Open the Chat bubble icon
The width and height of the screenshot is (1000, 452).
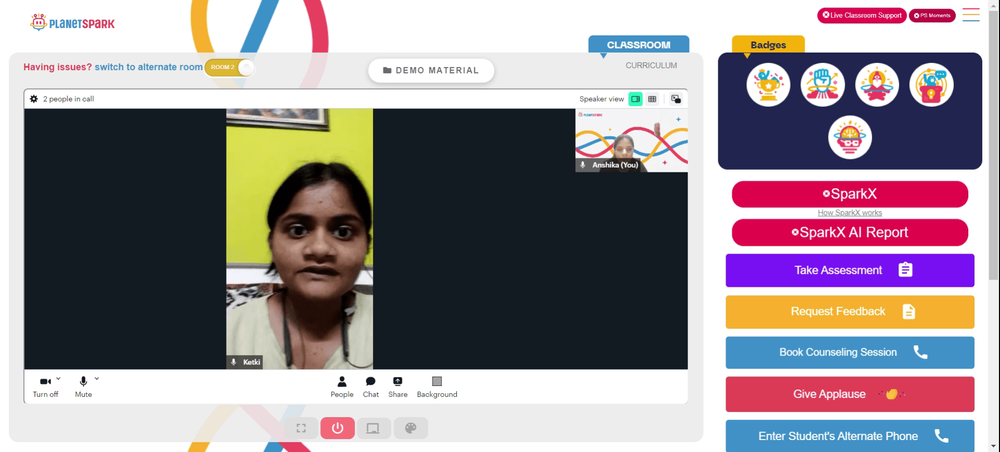click(x=371, y=386)
